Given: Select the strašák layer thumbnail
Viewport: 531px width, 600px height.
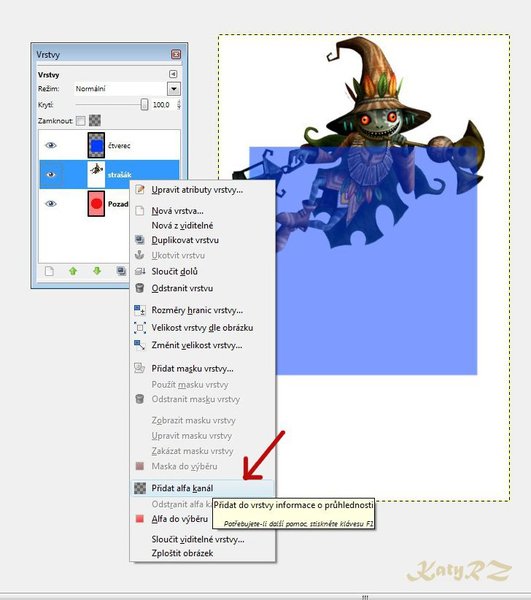Looking at the screenshot, I should (96, 174).
